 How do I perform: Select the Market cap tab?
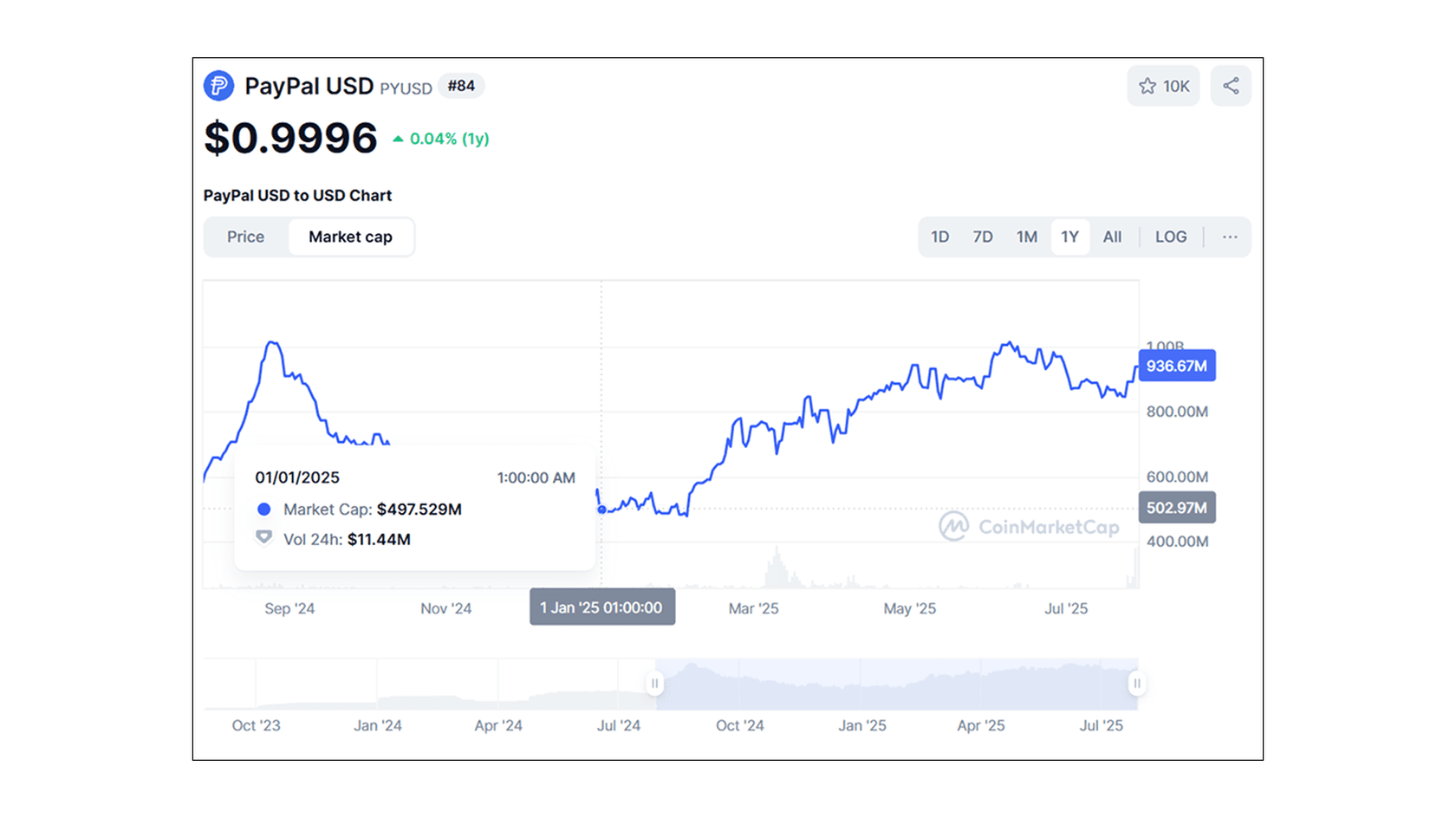[350, 237]
